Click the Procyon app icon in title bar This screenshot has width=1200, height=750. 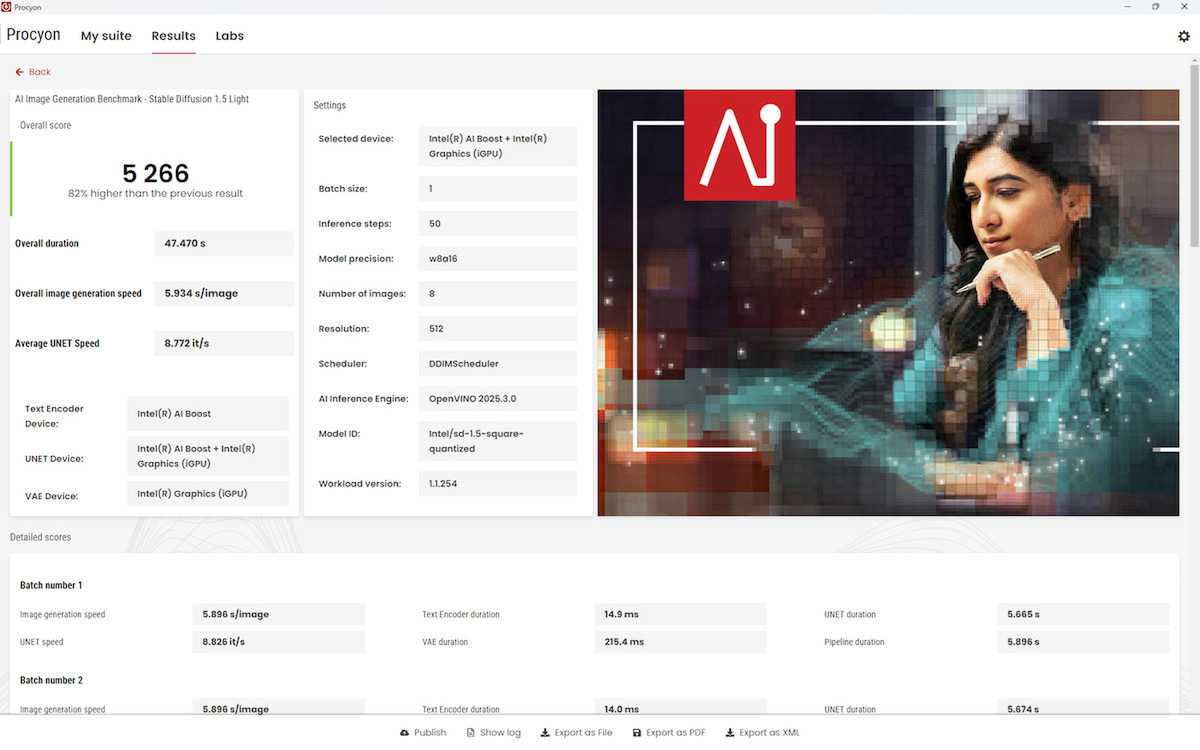[x=7, y=6]
